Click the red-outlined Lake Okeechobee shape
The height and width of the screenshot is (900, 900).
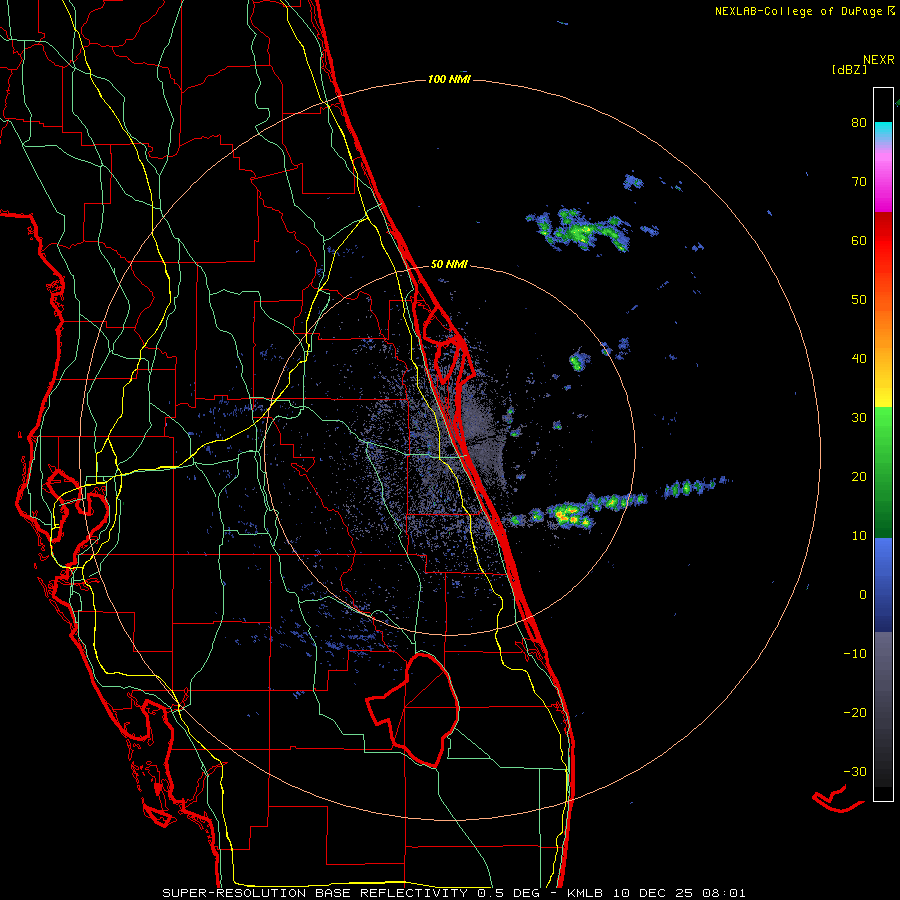click(413, 710)
